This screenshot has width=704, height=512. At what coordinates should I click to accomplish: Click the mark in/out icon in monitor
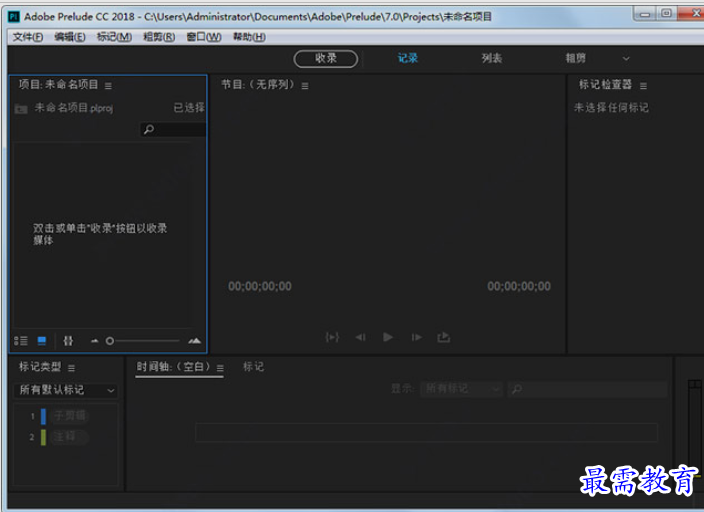click(x=332, y=337)
